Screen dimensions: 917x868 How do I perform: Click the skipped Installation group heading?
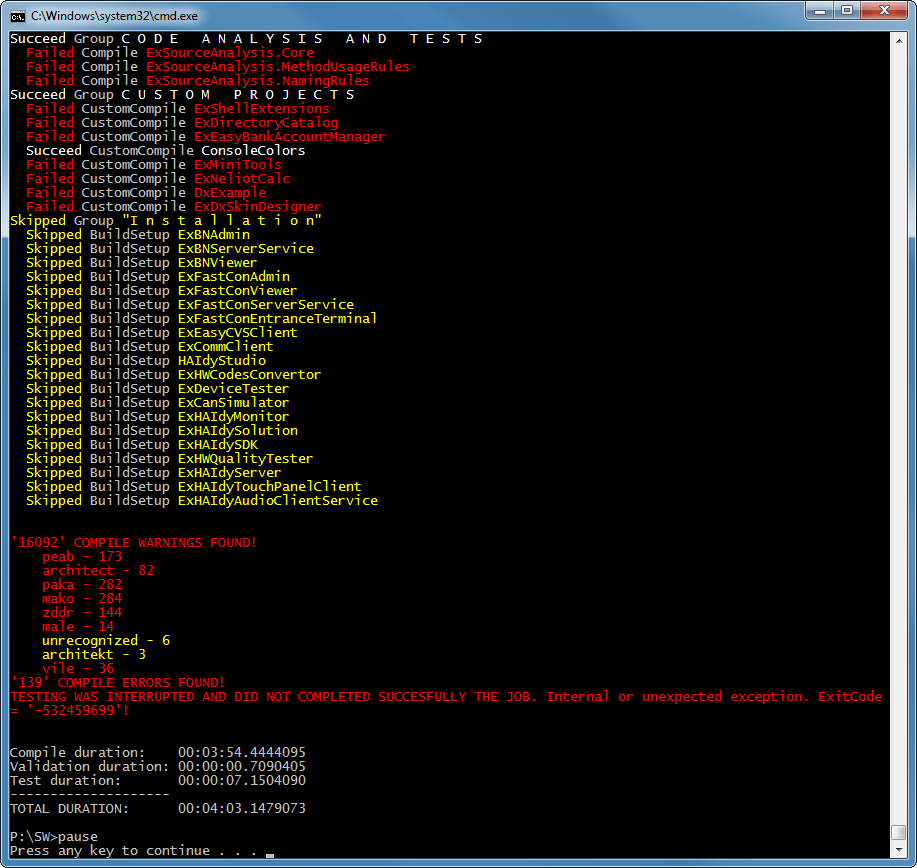click(x=166, y=221)
